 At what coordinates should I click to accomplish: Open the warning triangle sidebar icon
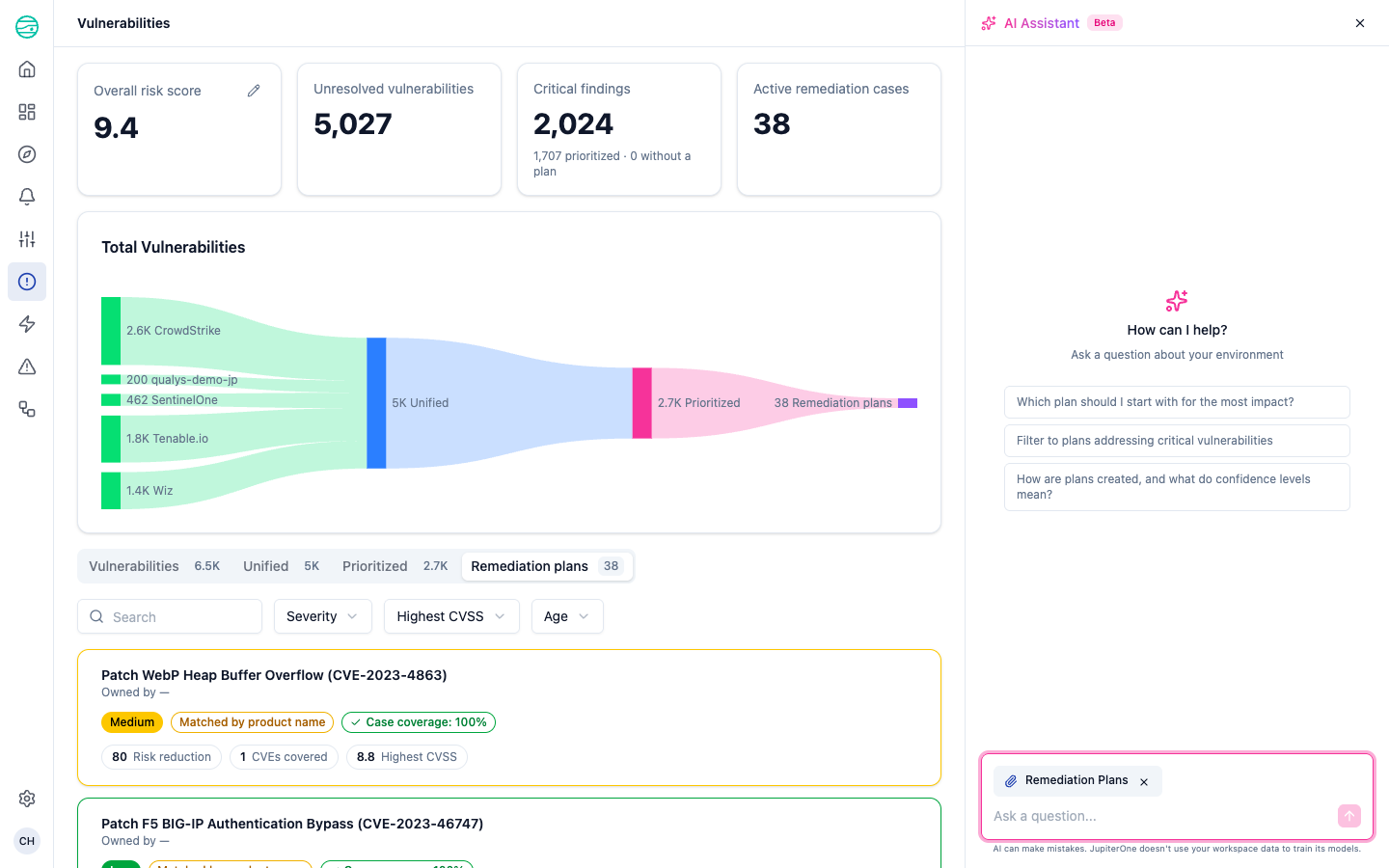click(27, 366)
